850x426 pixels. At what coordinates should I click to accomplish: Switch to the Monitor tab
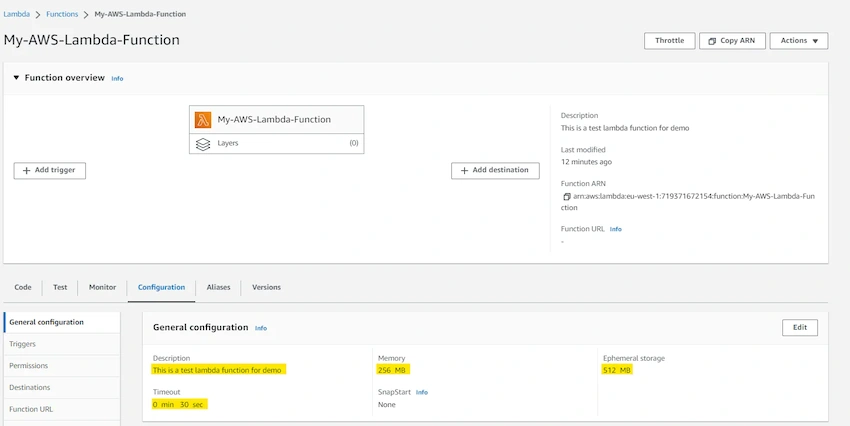click(x=102, y=287)
